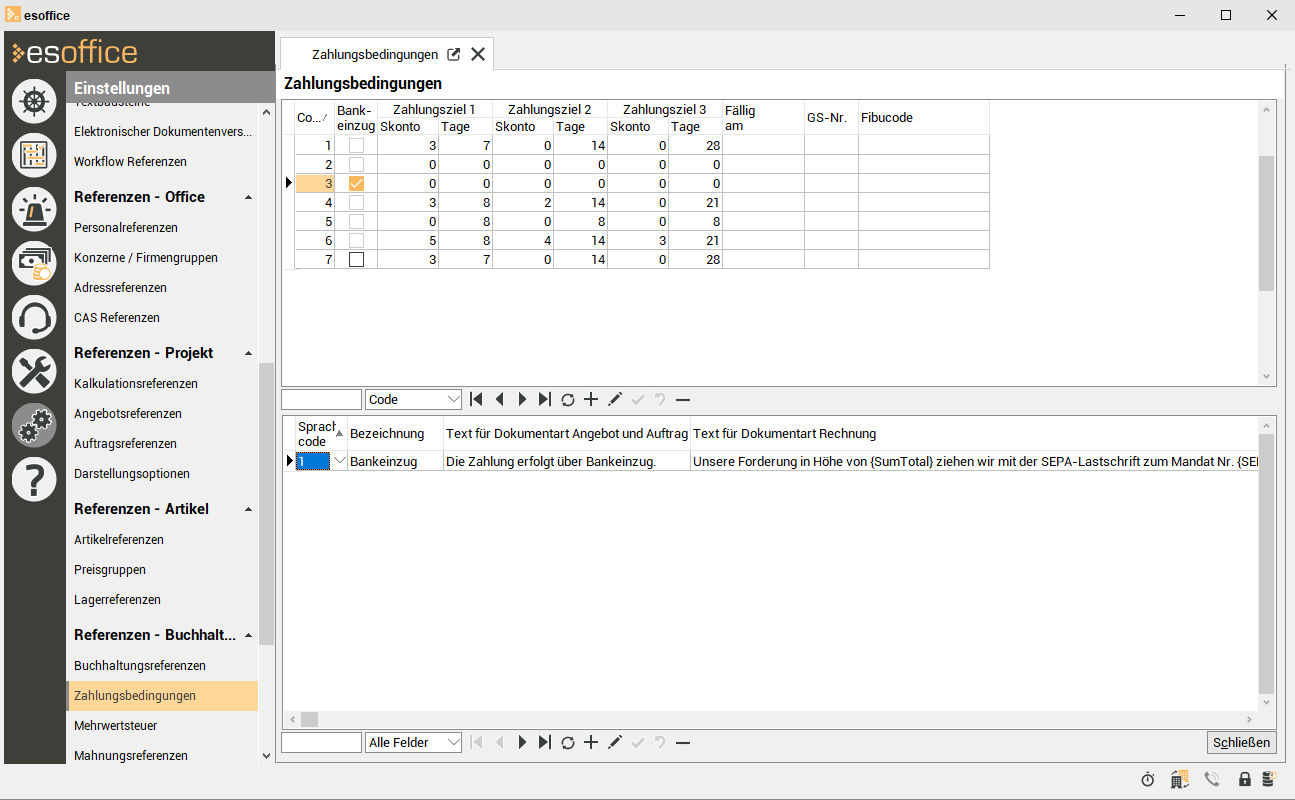Open Buchhaltungsreferenzen settings entry
This screenshot has height=800, width=1295.
click(x=140, y=665)
